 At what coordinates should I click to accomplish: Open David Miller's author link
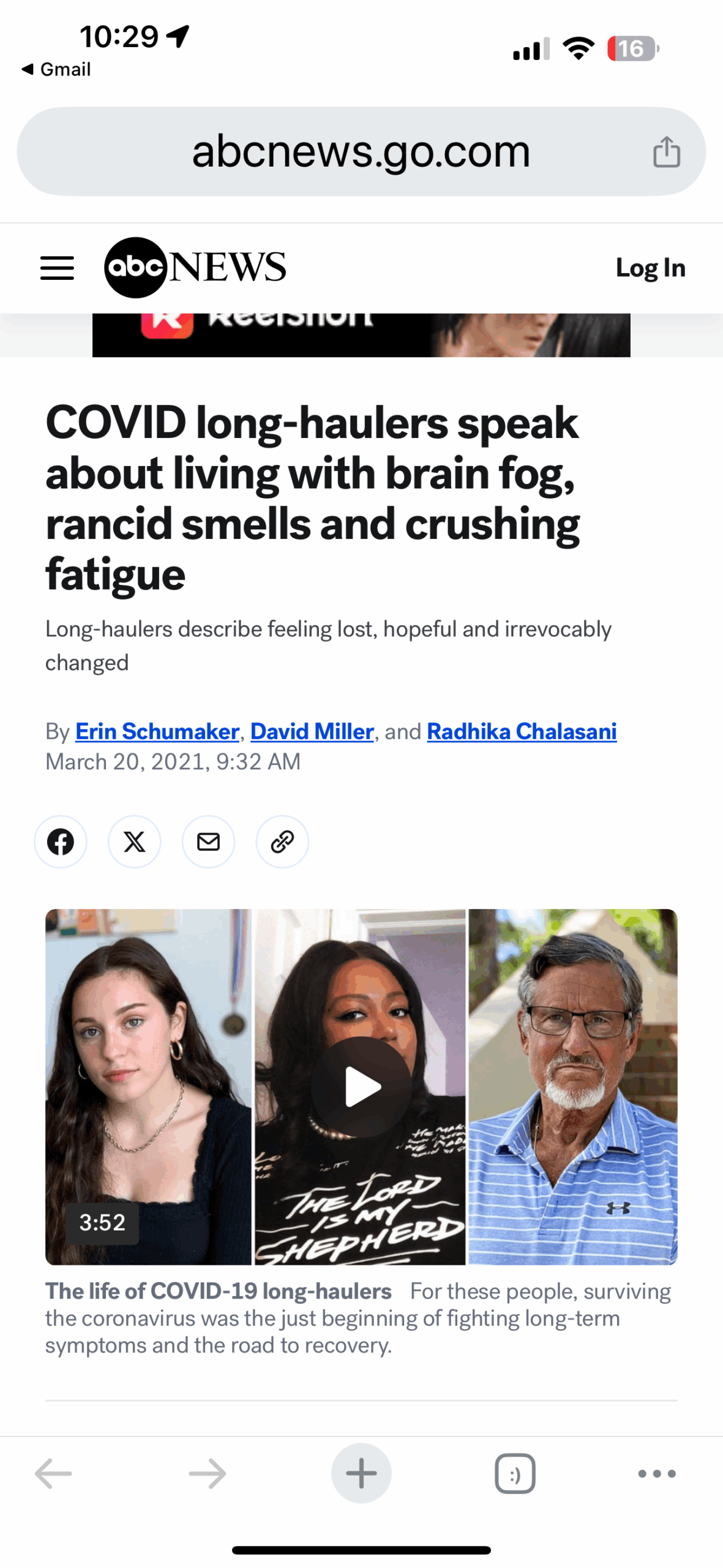(312, 731)
